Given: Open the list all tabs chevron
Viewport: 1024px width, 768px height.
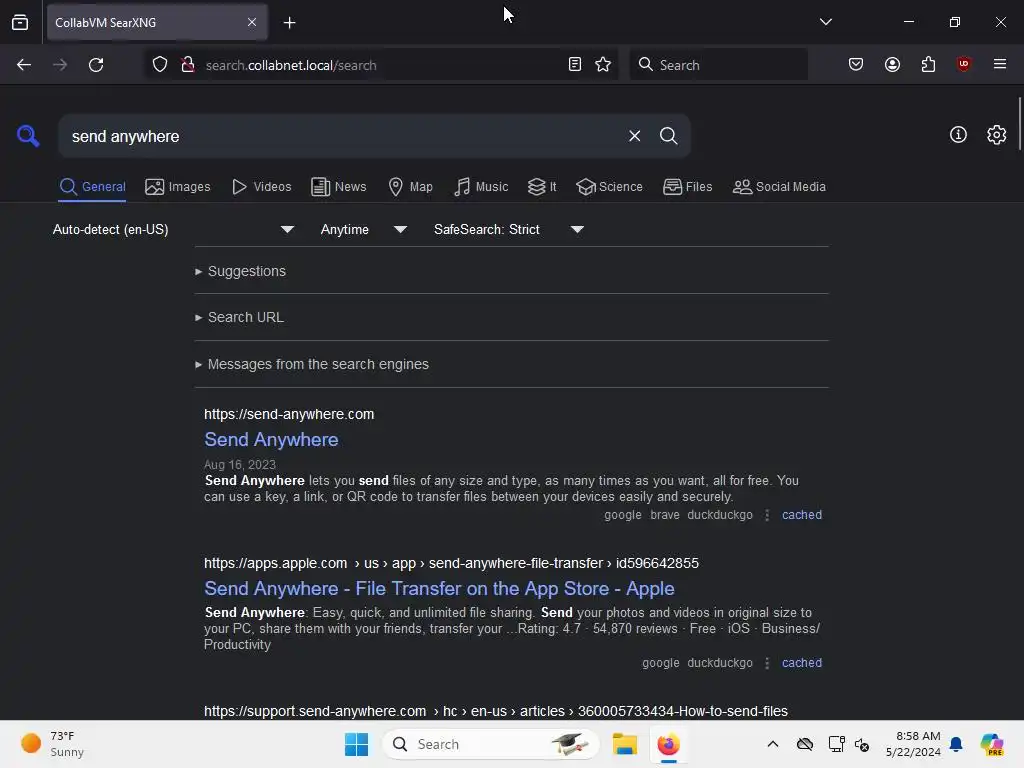Looking at the screenshot, I should [x=825, y=22].
